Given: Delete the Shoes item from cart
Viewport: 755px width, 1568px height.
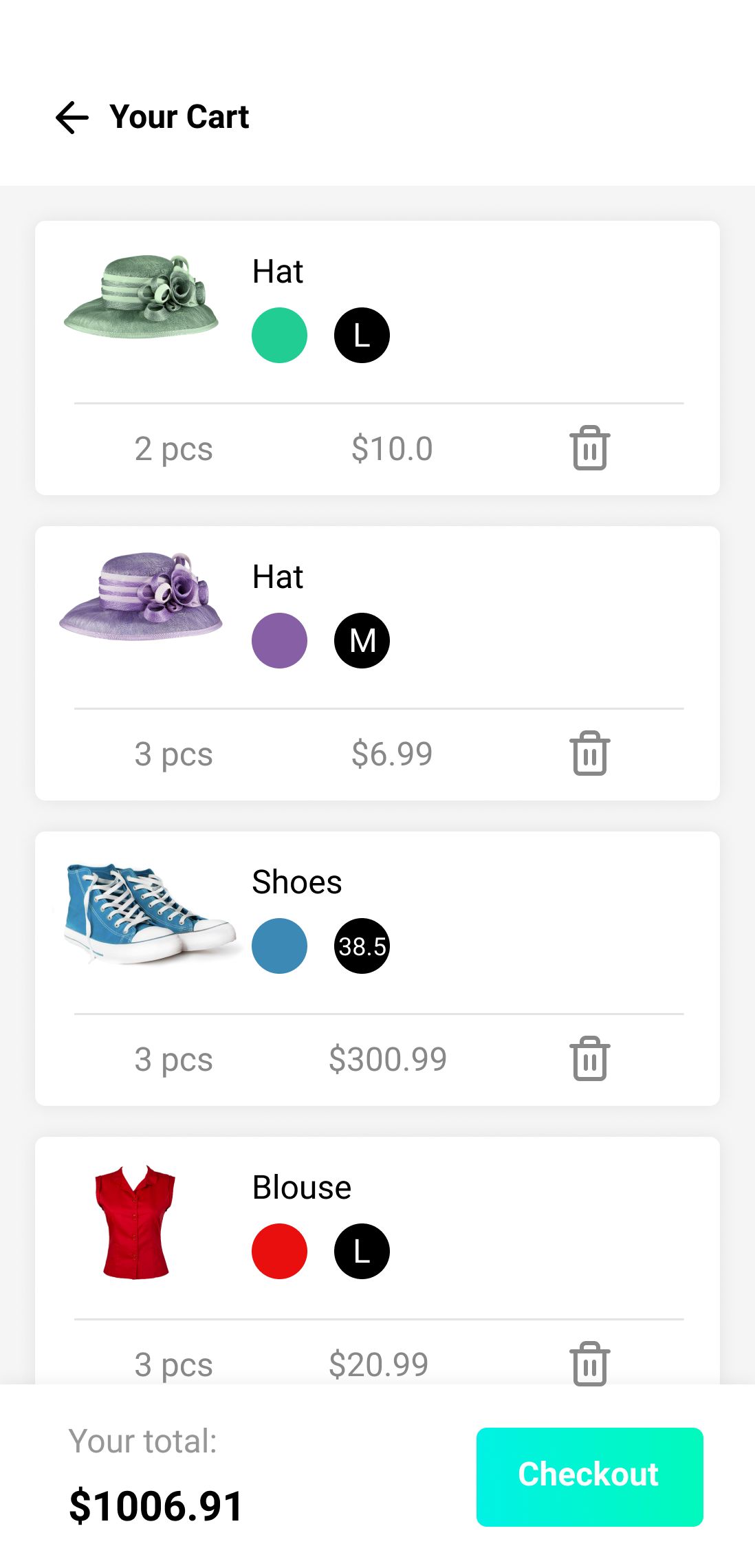Looking at the screenshot, I should click(x=589, y=1059).
